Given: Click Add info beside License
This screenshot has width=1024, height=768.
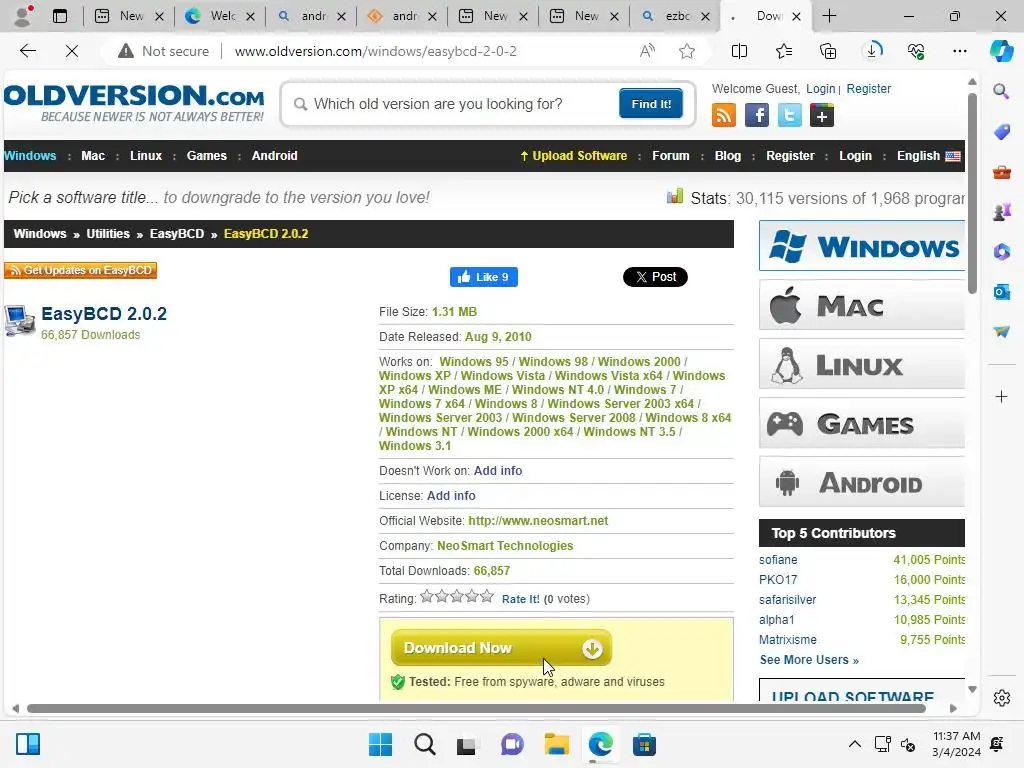Looking at the screenshot, I should (451, 496).
